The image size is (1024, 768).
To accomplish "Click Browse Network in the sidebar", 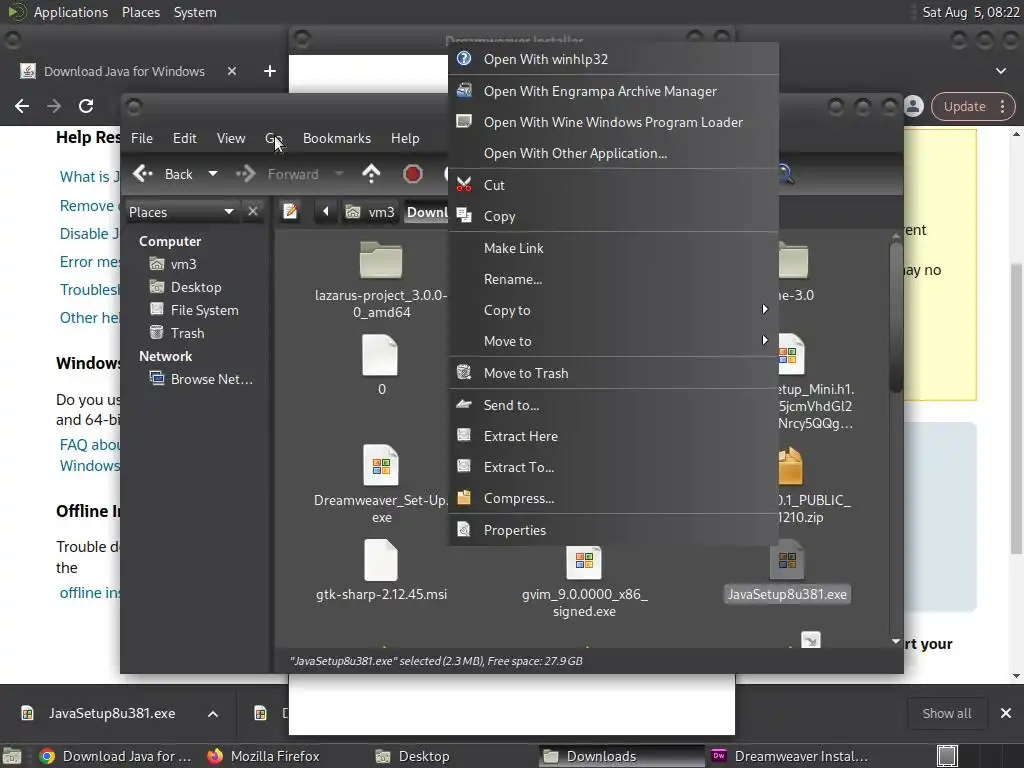I will 200,379.
